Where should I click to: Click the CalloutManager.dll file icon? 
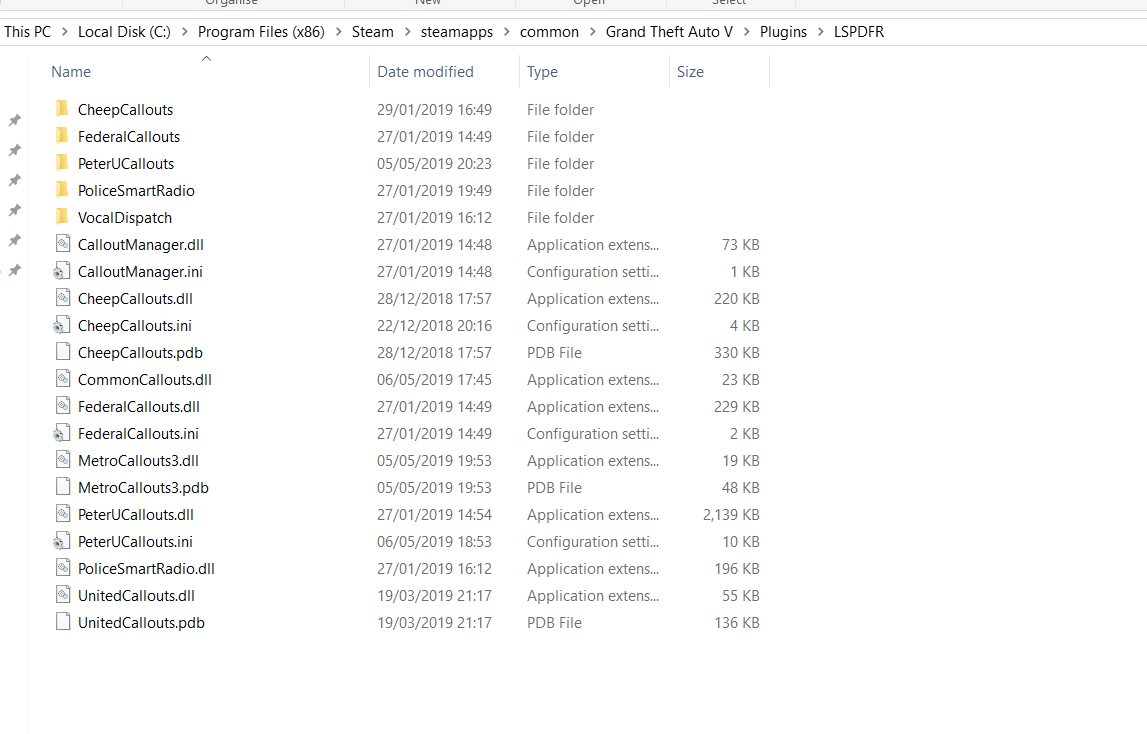[x=63, y=244]
